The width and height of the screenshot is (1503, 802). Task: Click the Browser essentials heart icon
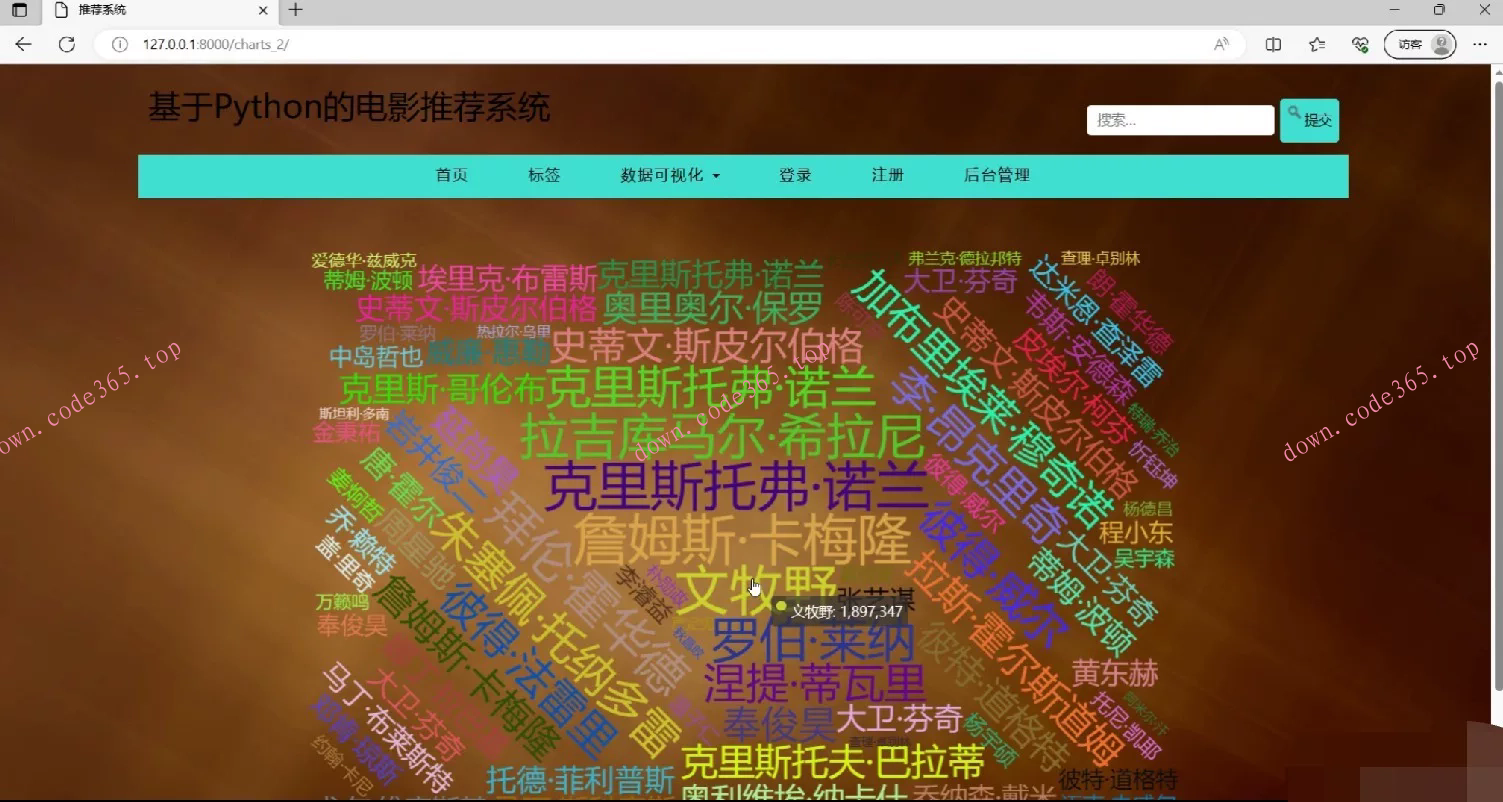tap(1360, 44)
